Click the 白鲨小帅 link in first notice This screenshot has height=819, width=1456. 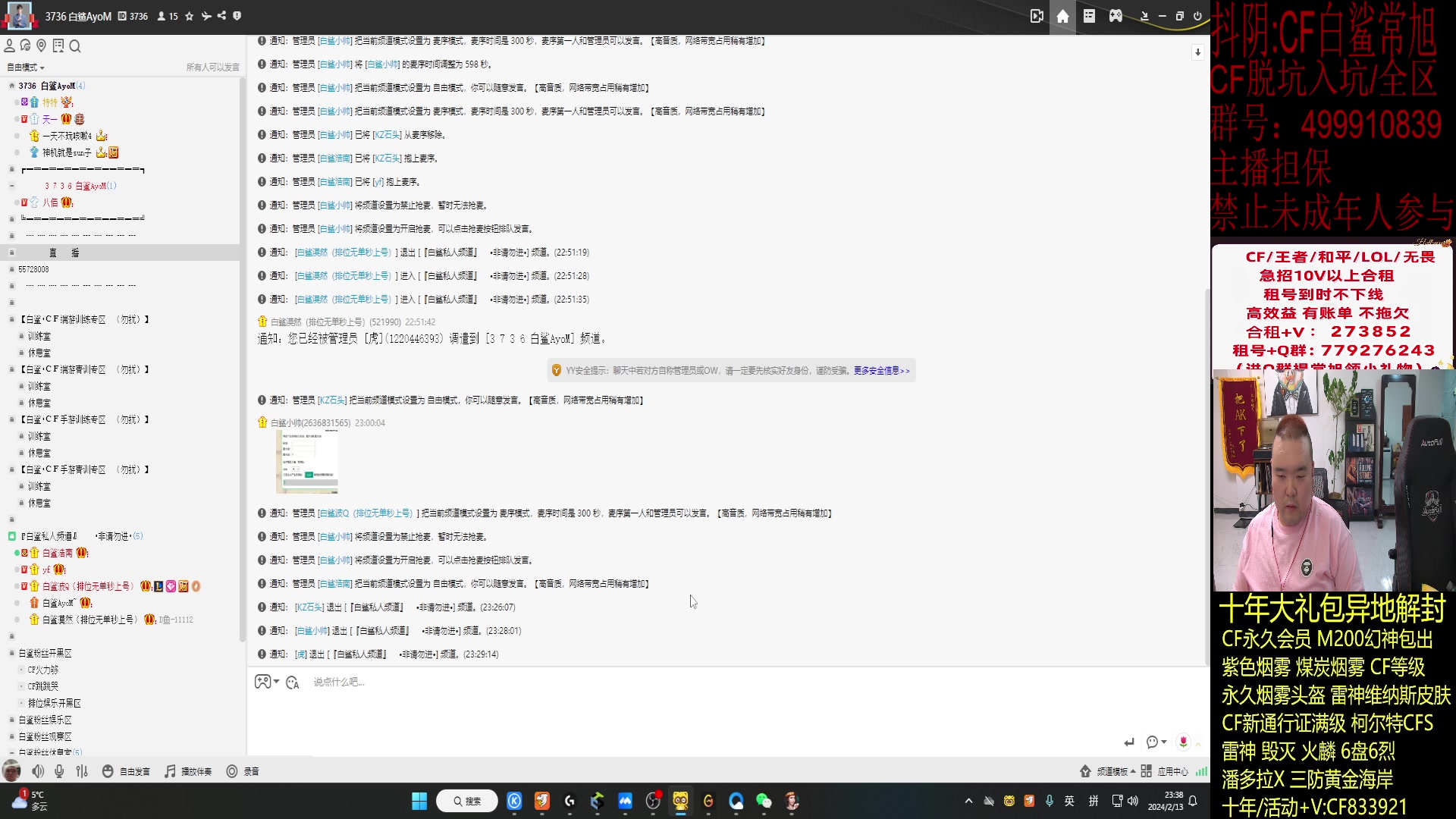334,41
